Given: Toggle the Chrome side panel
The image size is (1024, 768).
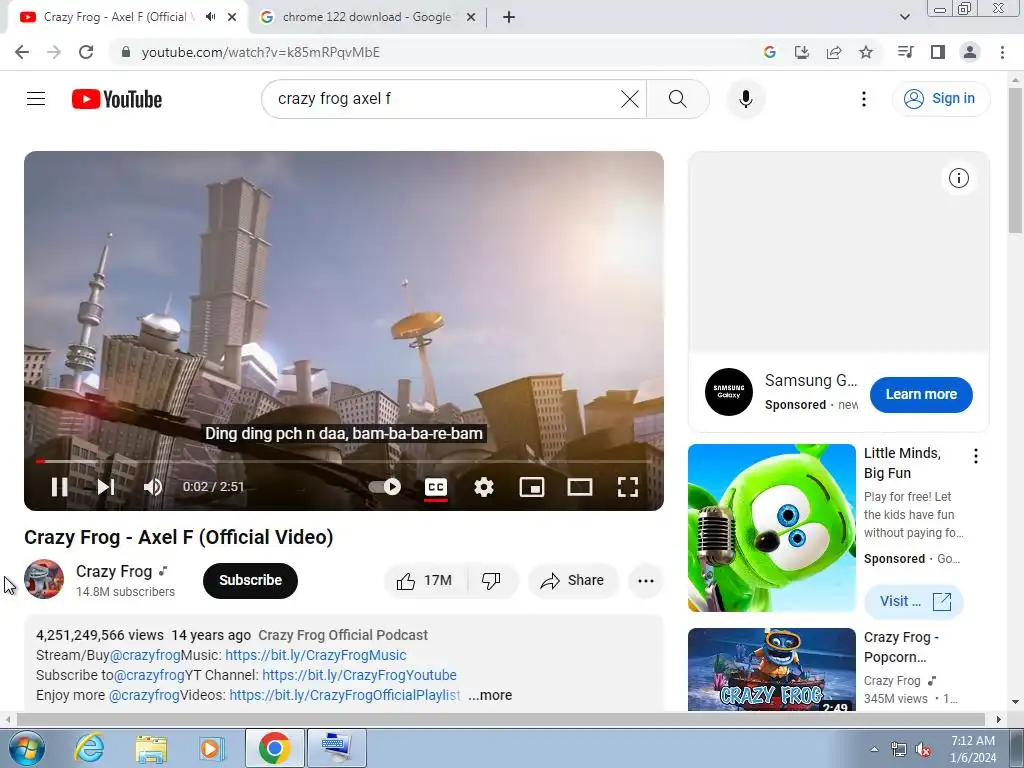Looking at the screenshot, I should [x=938, y=52].
